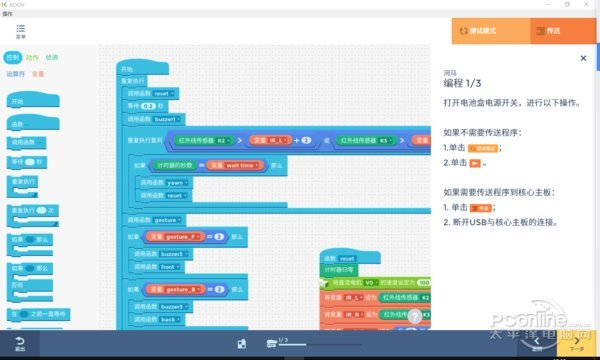Open the first reset function dropdown
This screenshot has width=600, height=360.
(164, 94)
